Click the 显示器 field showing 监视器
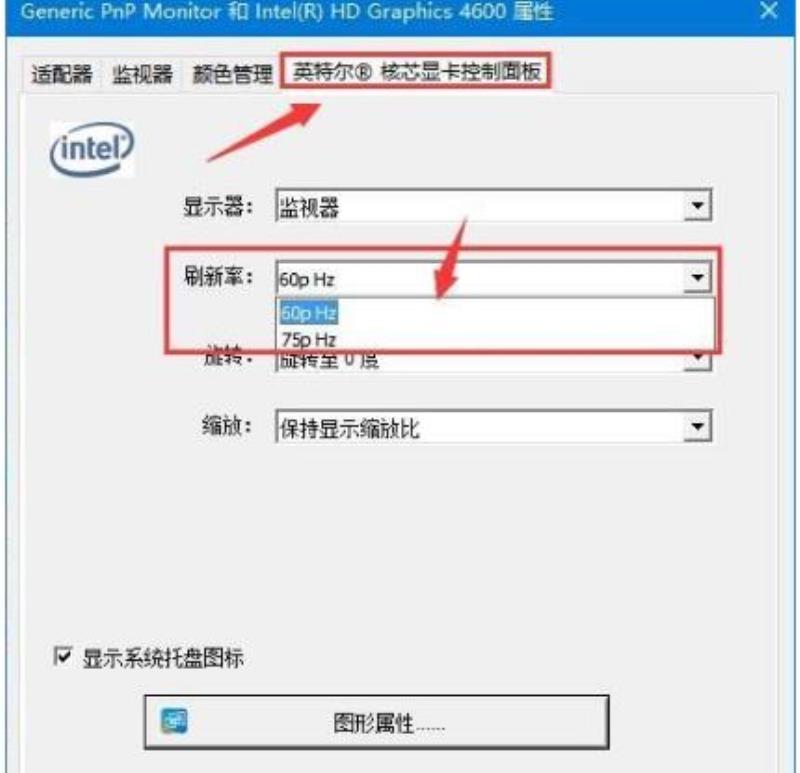Screen dimensions: 800x773 493,206
